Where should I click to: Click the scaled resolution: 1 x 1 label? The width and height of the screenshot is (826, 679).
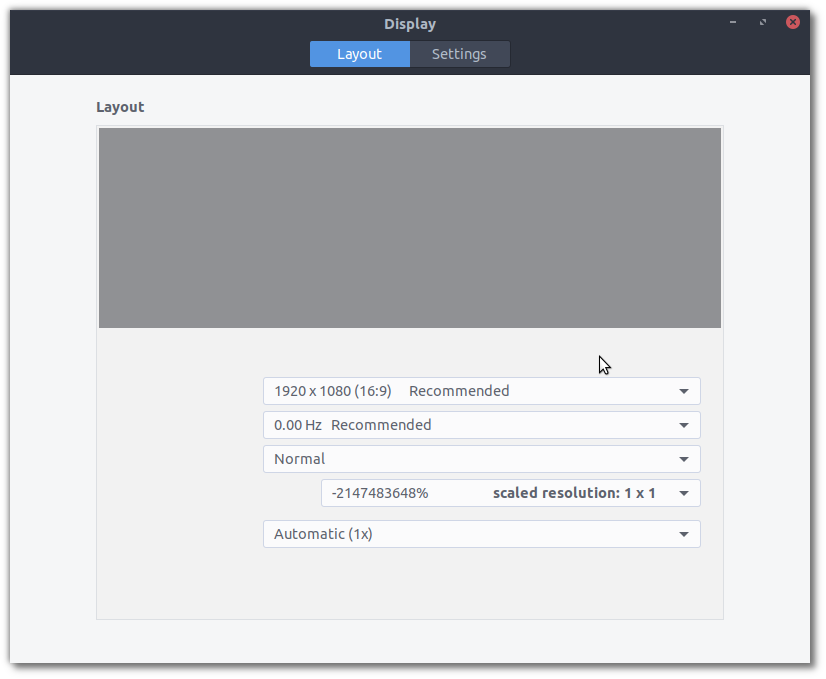(x=575, y=493)
